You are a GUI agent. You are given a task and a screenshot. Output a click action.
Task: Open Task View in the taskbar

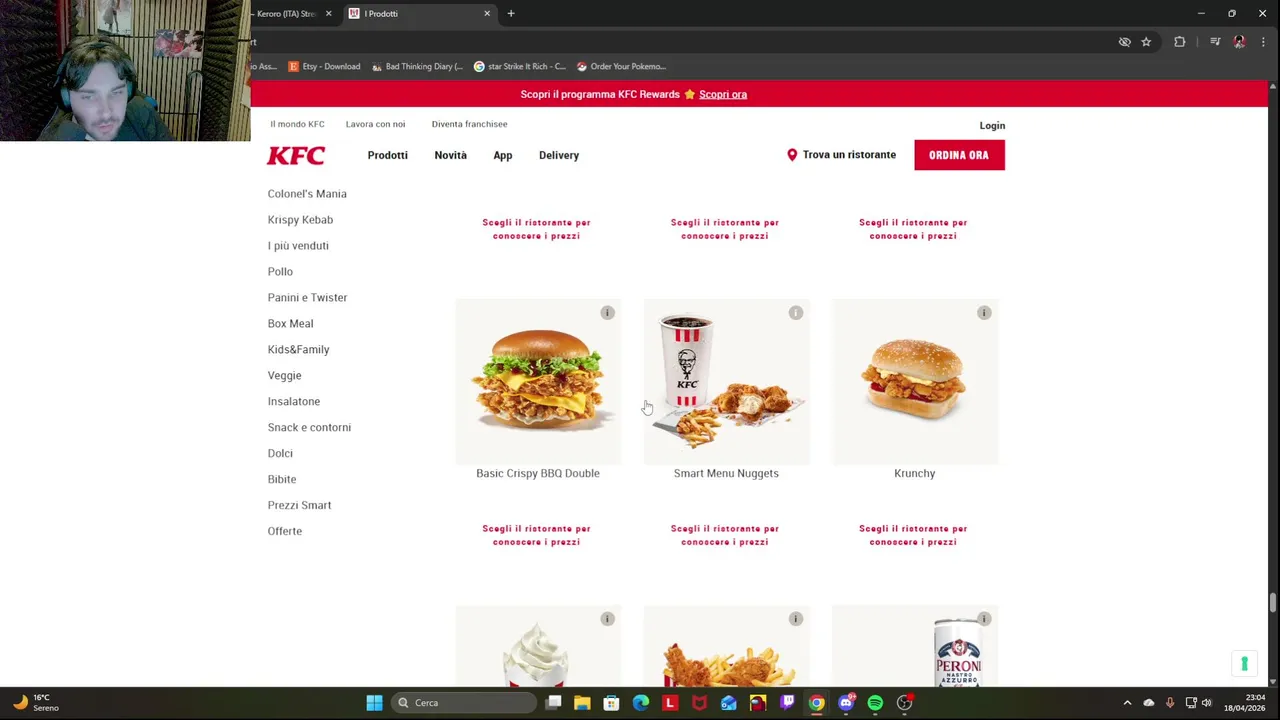553,703
